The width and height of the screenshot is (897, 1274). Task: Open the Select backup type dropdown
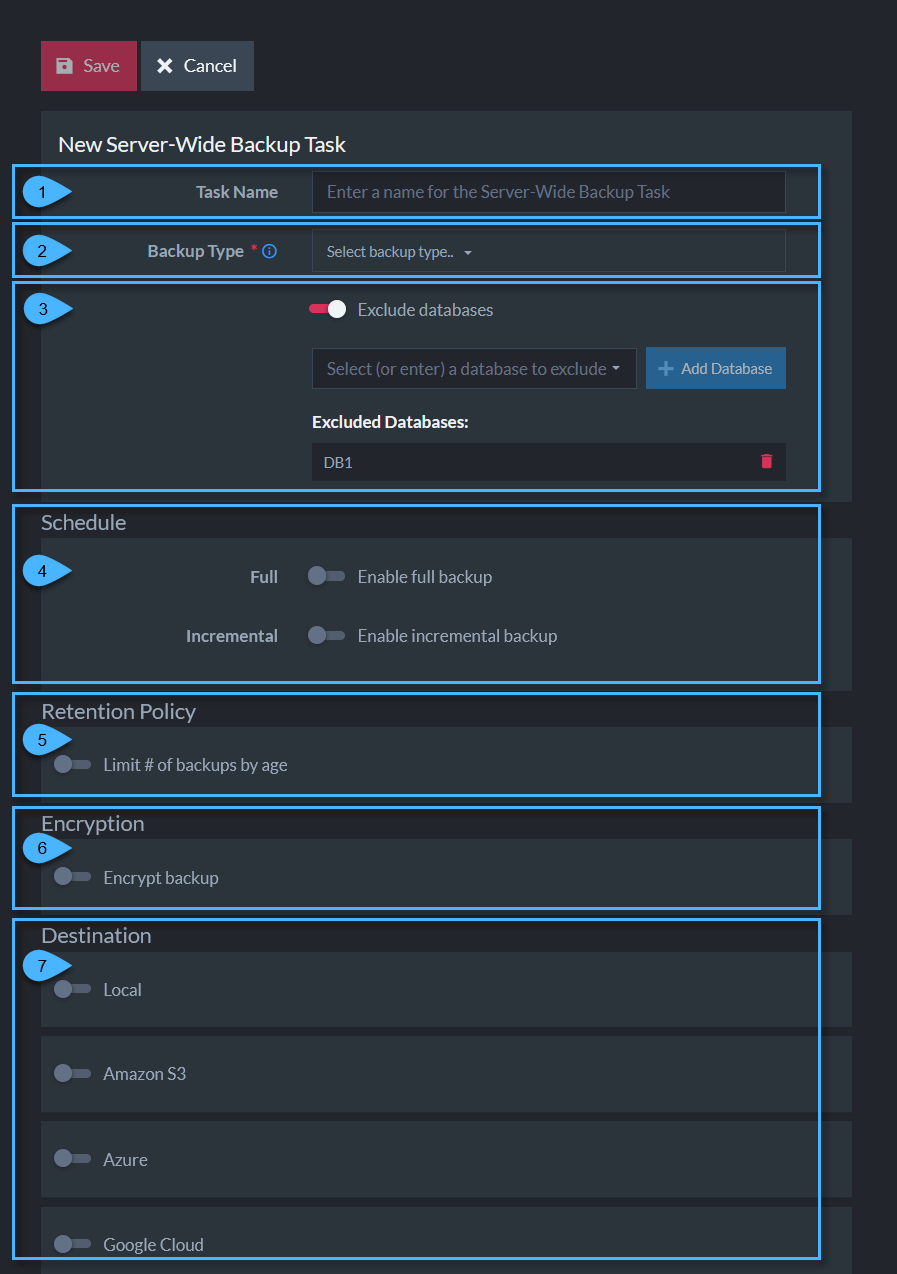pyautogui.click(x=549, y=252)
